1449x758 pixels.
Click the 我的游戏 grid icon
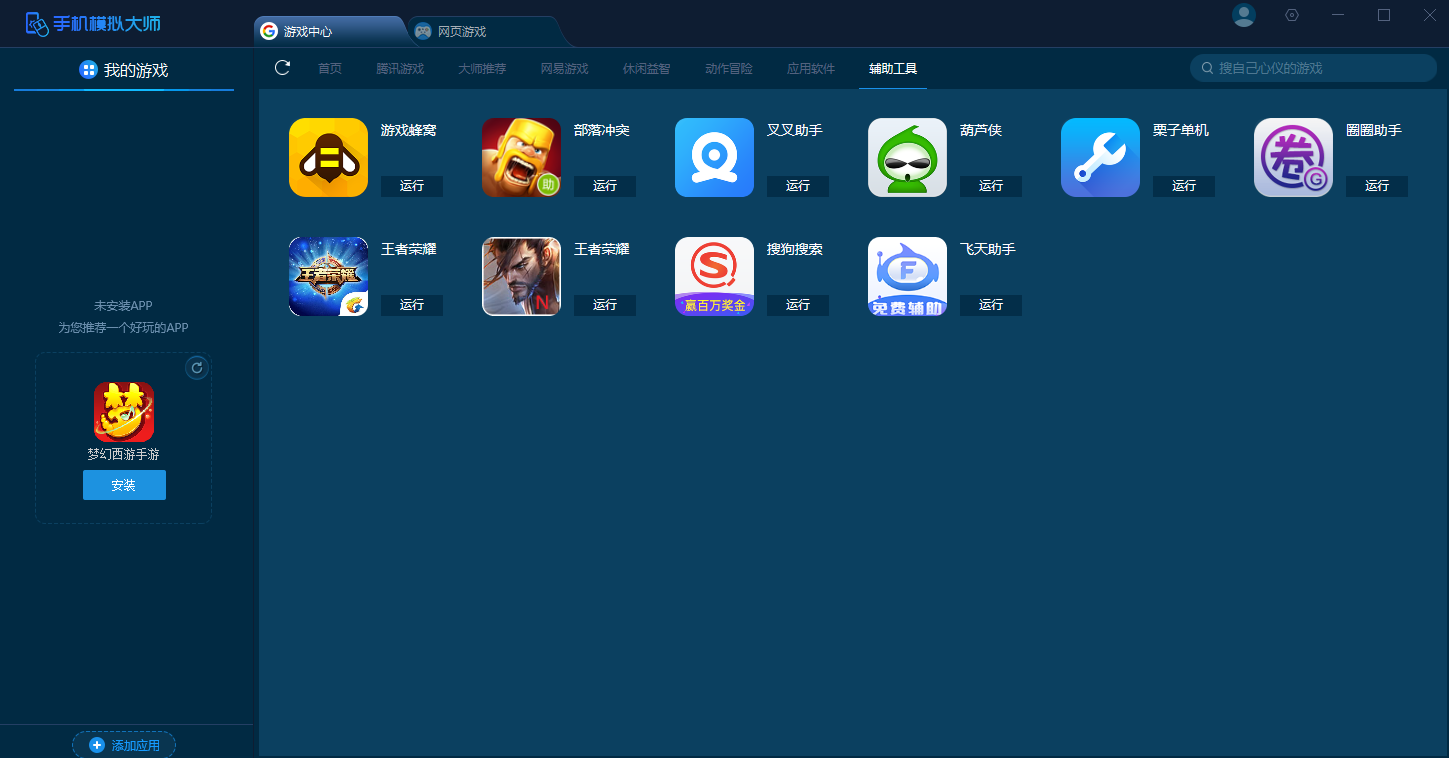point(88,70)
